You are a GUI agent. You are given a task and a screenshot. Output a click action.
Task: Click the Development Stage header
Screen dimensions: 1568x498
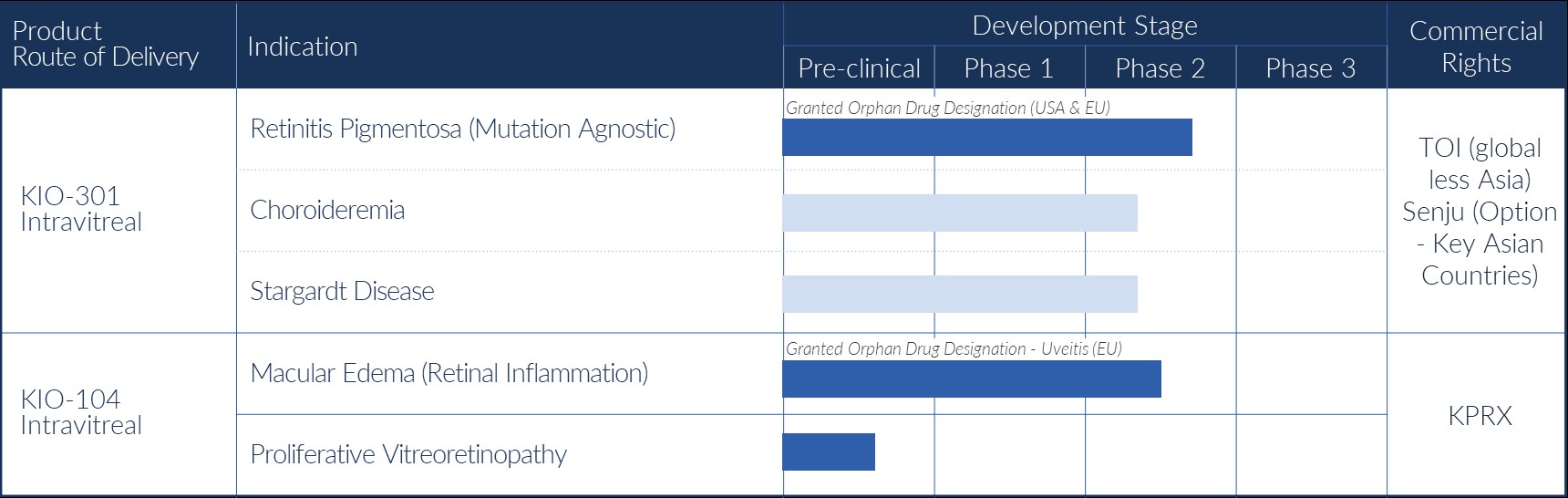click(x=1084, y=26)
